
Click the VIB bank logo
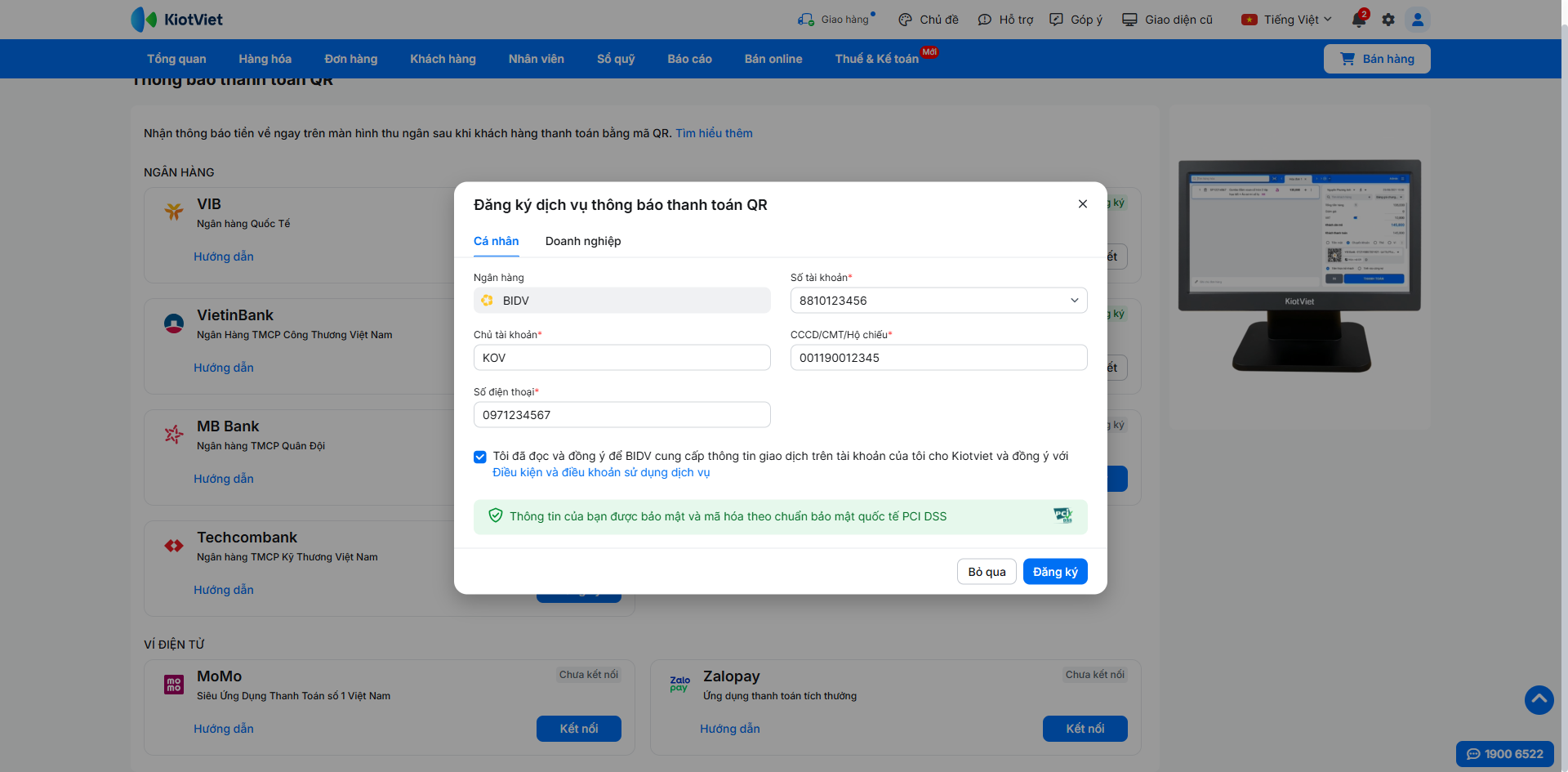click(x=174, y=212)
